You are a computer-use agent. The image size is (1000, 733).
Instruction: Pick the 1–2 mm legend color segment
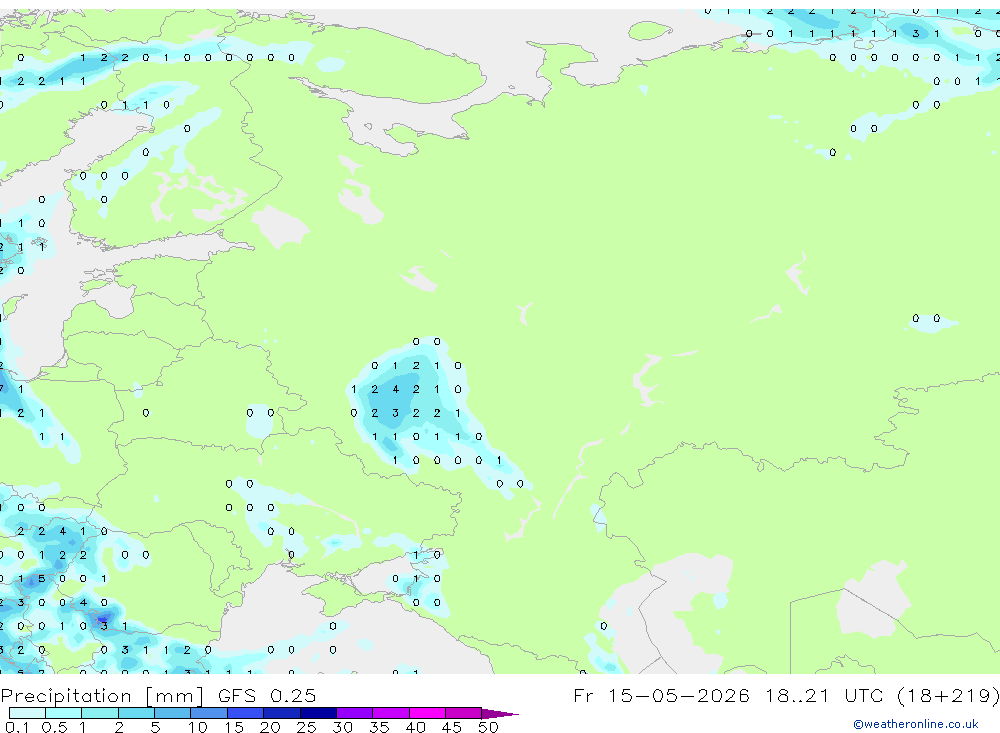tap(100, 713)
